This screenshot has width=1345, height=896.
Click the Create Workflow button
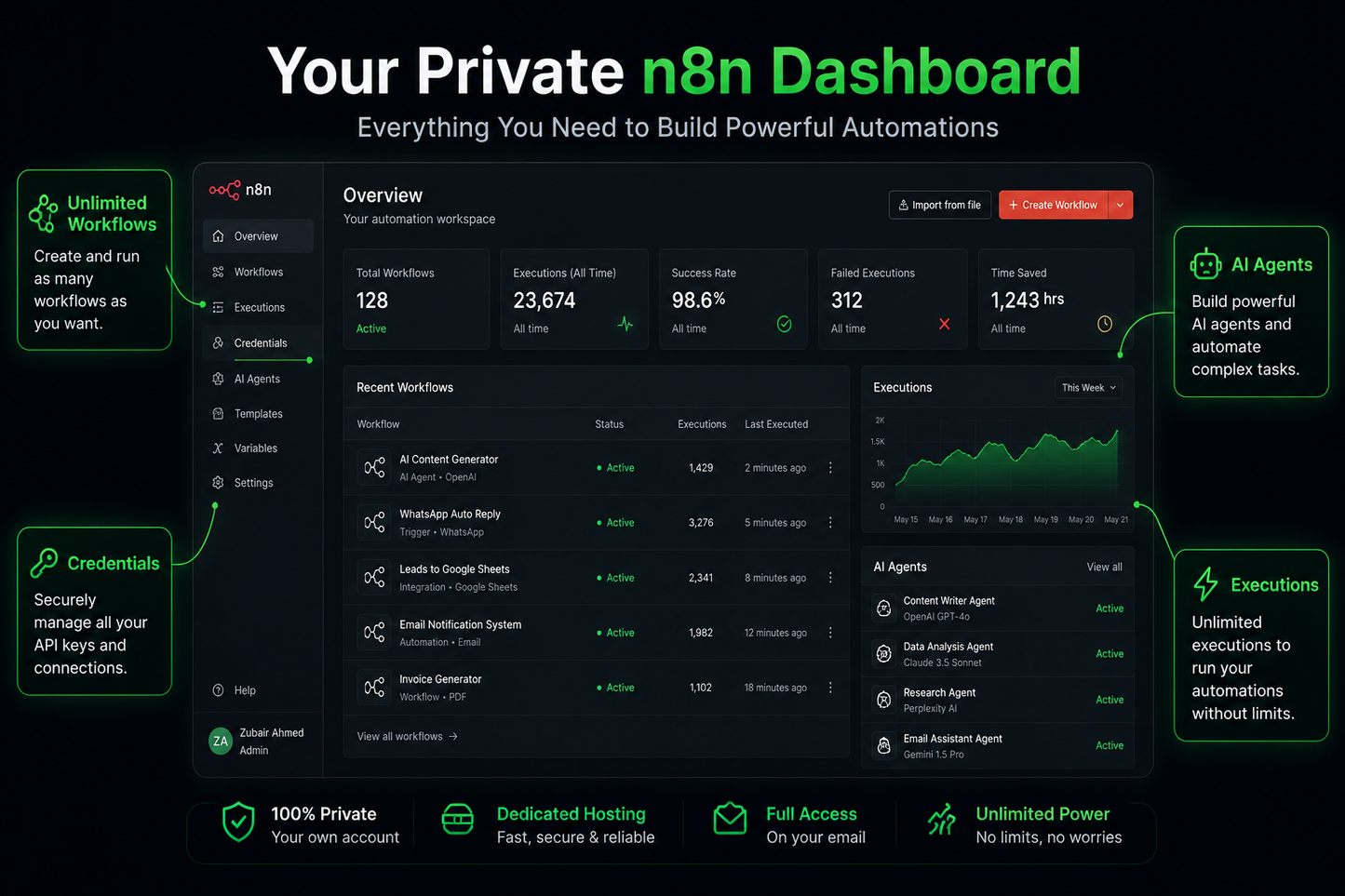click(x=1054, y=205)
